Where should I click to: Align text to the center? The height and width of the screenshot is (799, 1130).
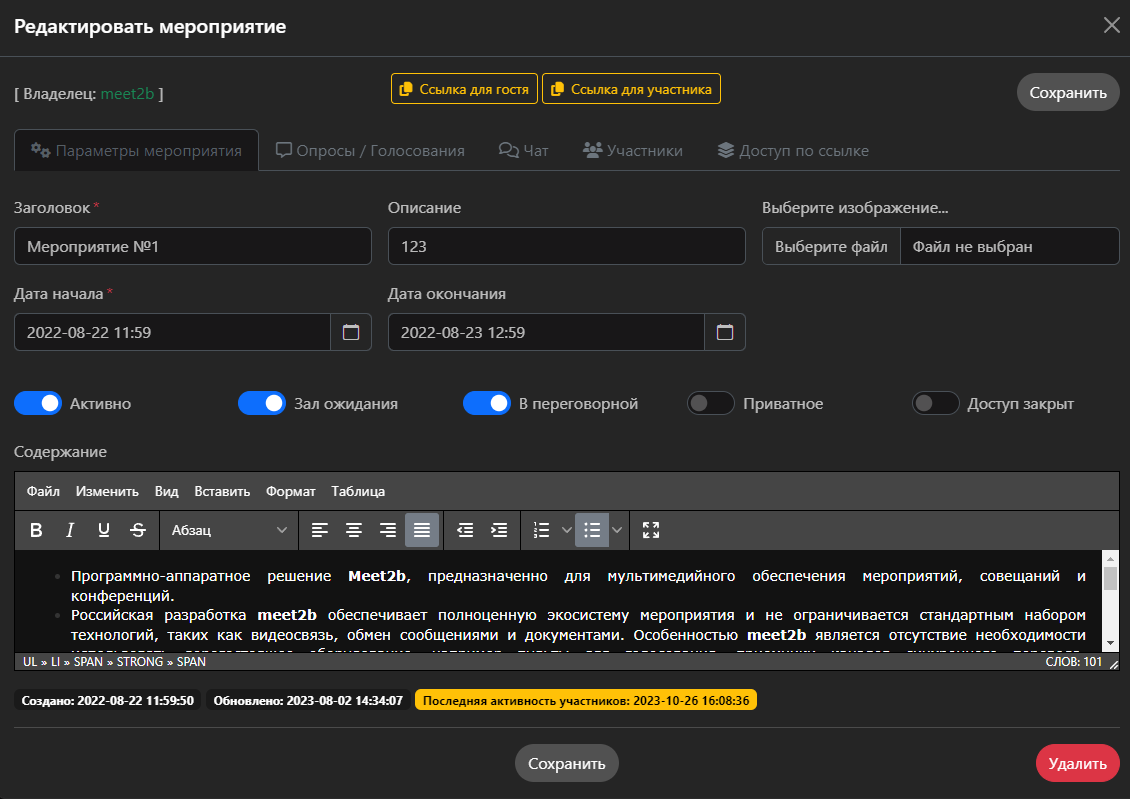(x=355, y=530)
